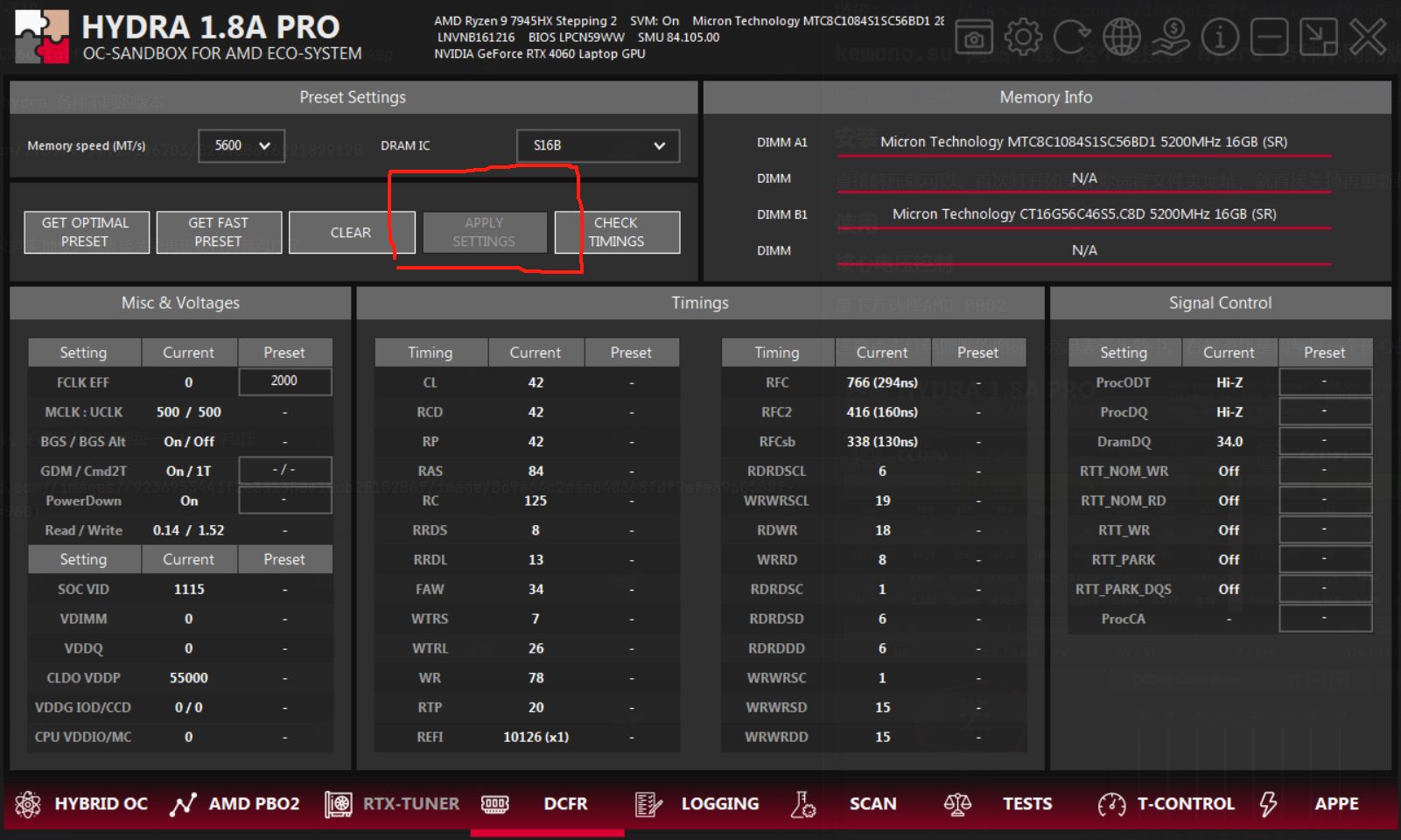Click the DIMM A1 Micron memory entry
Image resolution: width=1401 pixels, height=840 pixels.
coord(1083,142)
